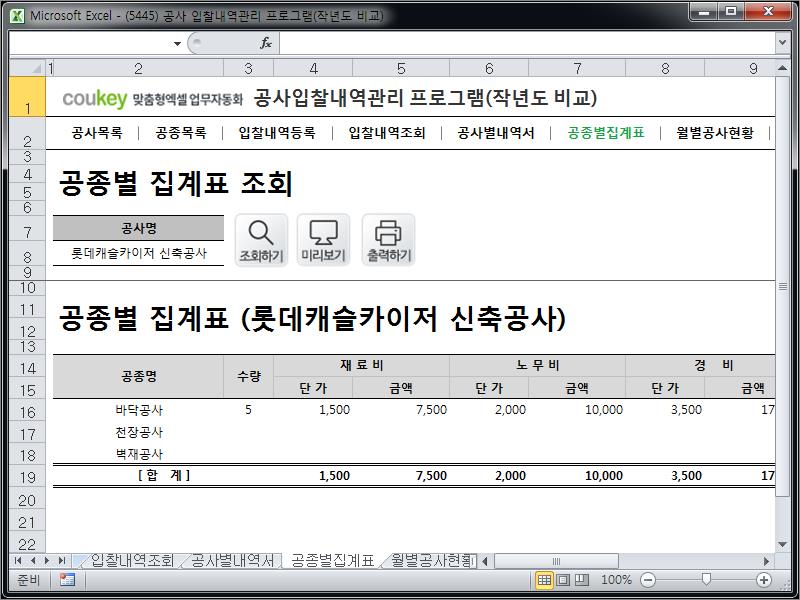Click the [합 계] total cell

163,476
